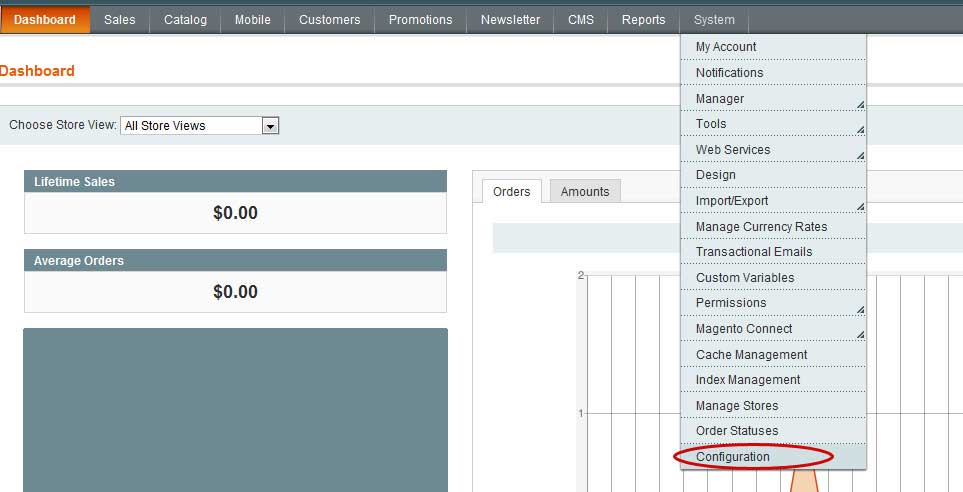This screenshot has width=963, height=492.
Task: Expand the Web Services submenu
Action: click(773, 149)
